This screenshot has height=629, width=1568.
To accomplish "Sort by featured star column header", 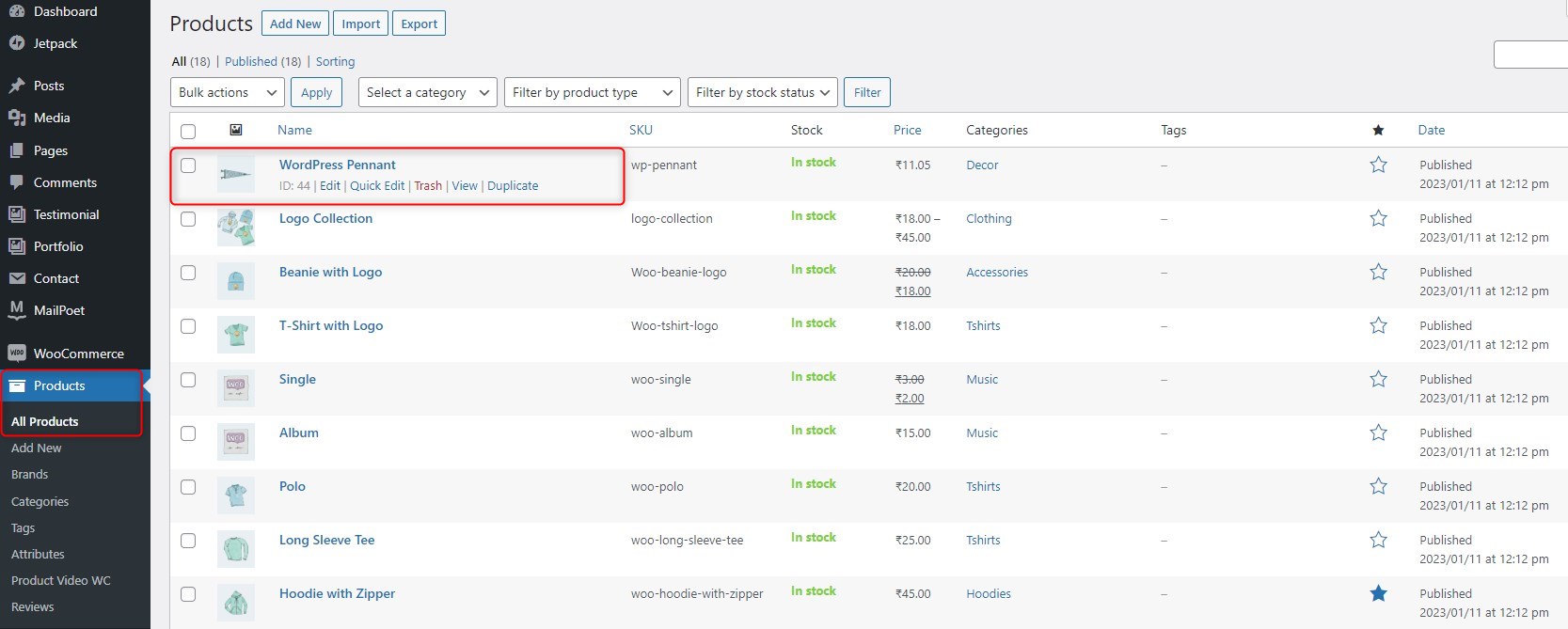I will point(1378,130).
